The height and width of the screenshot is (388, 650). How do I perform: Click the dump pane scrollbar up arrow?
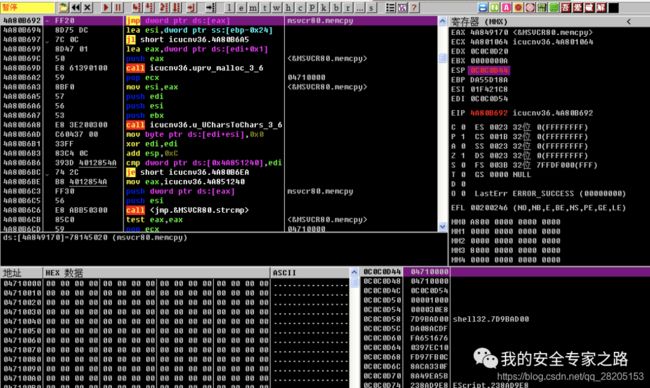(x=354, y=272)
